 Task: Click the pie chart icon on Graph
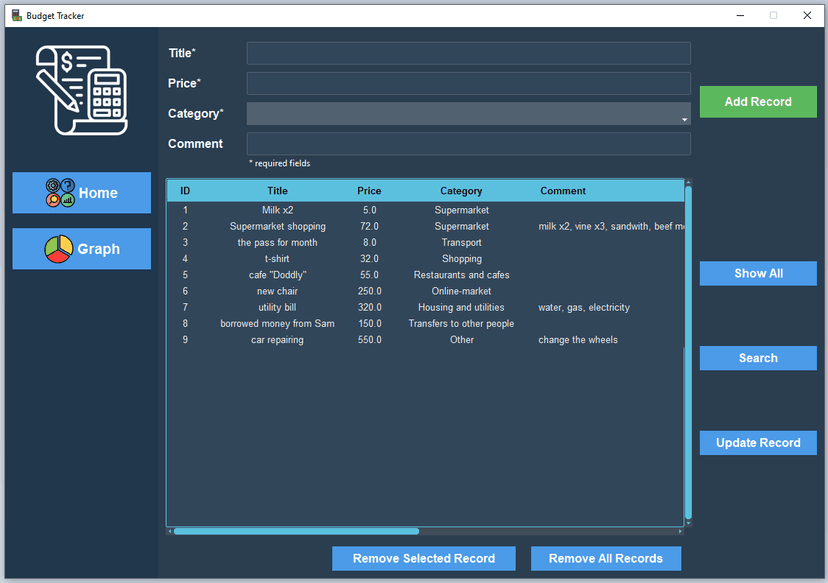(59, 249)
